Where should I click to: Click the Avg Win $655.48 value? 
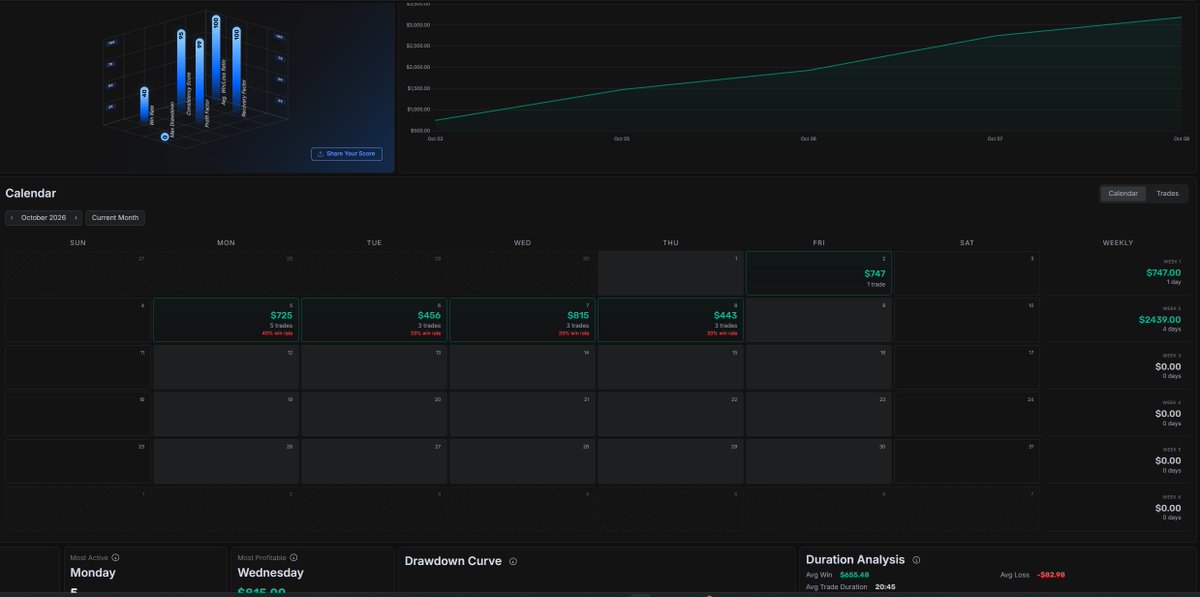tap(854, 575)
